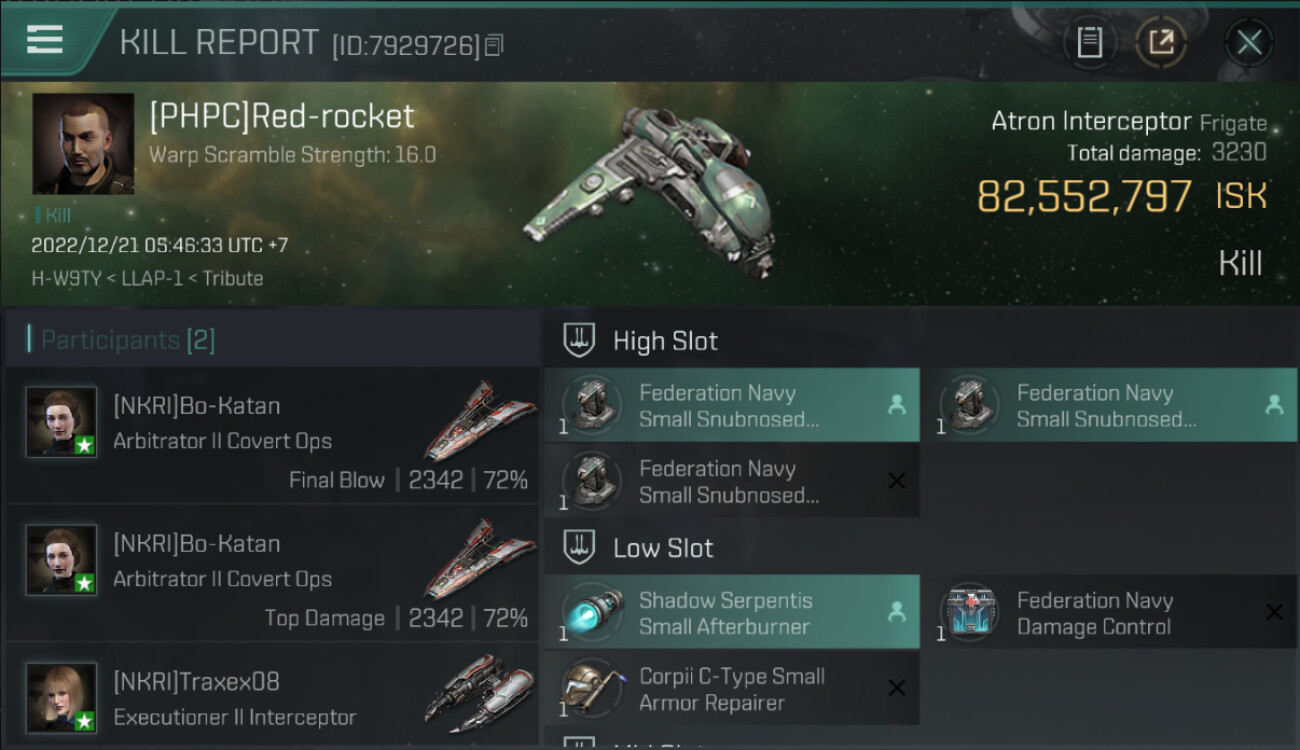
Task: Click Red-rocket's pilot portrait
Action: click(x=83, y=143)
